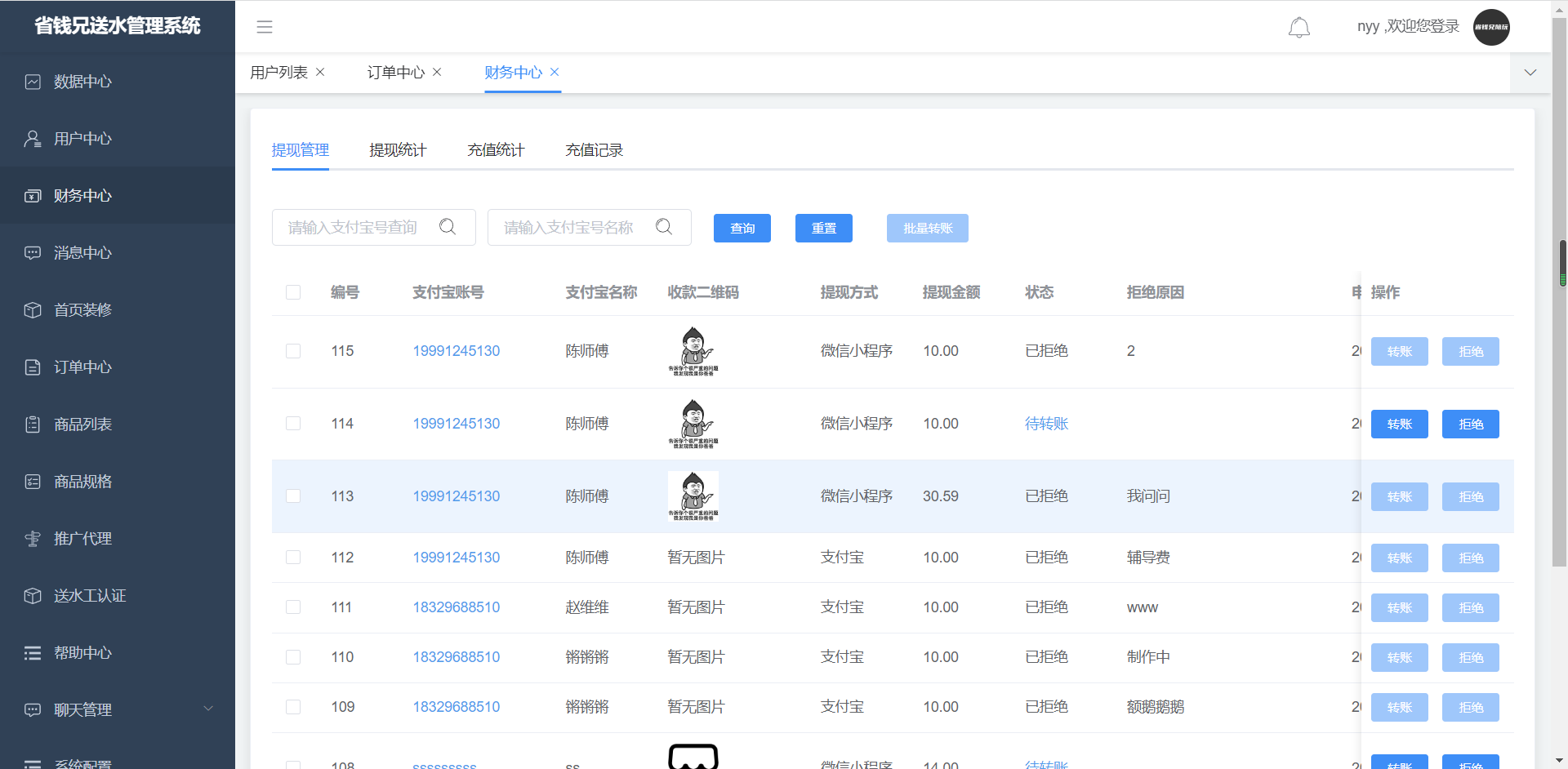Open 消息中心 in sidebar
1568x769 pixels.
pyautogui.click(x=82, y=253)
